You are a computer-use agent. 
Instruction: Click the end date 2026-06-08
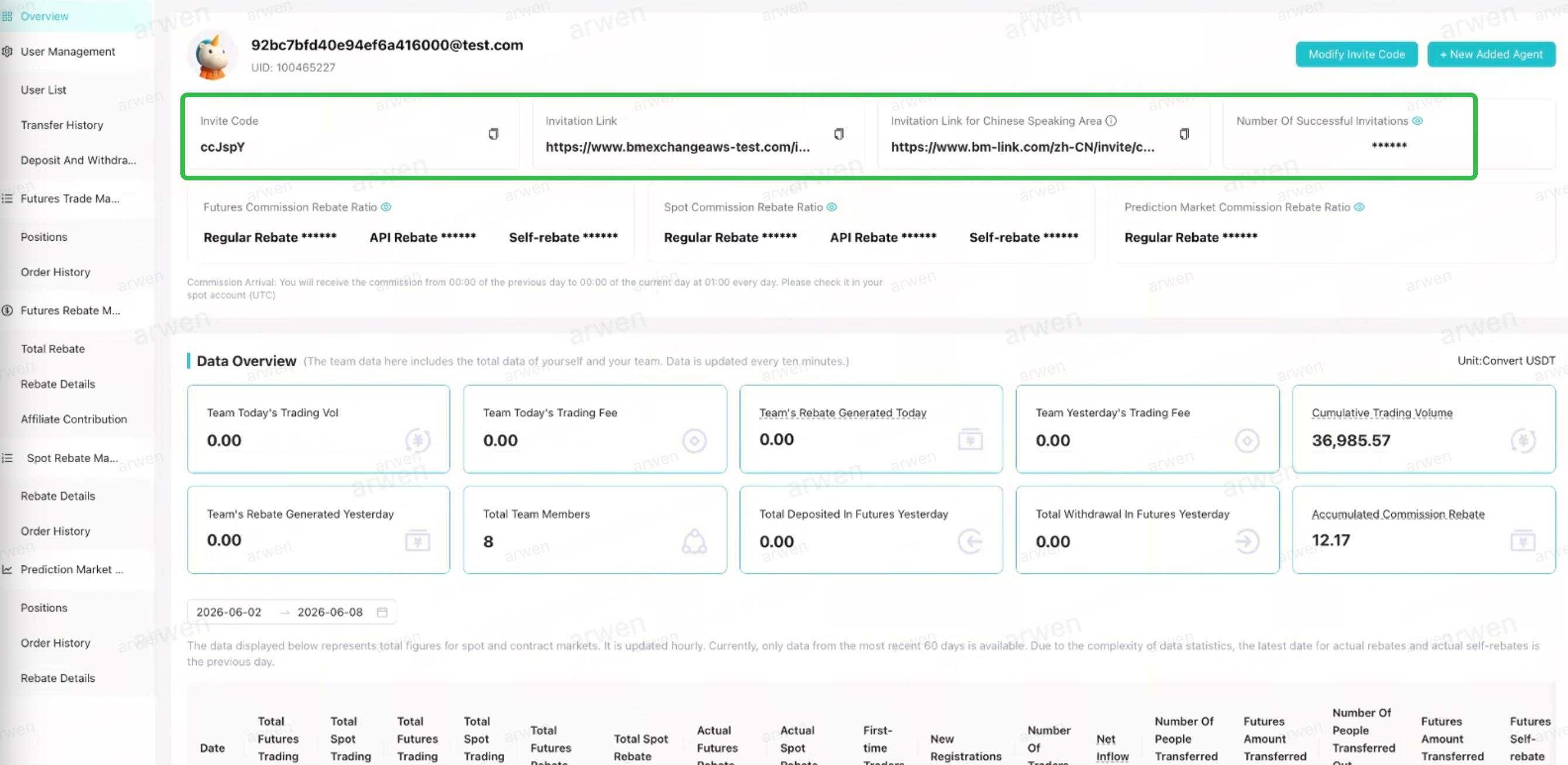tap(330, 612)
